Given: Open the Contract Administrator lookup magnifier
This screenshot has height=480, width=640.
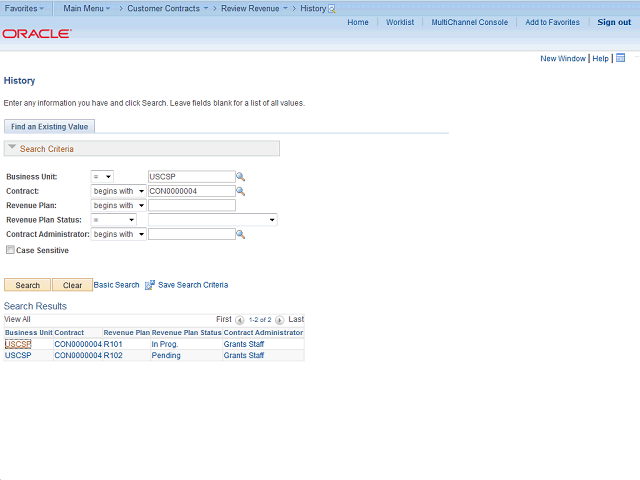Looking at the screenshot, I should coord(240,234).
